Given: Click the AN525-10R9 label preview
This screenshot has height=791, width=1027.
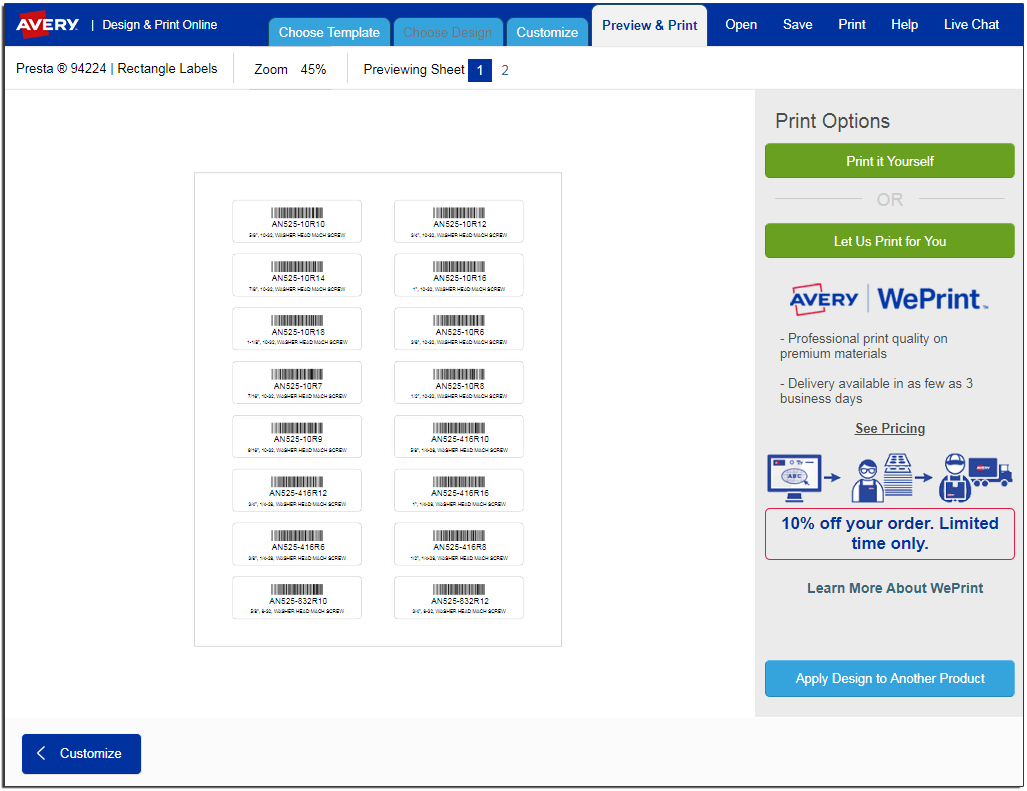Looking at the screenshot, I should [x=297, y=436].
